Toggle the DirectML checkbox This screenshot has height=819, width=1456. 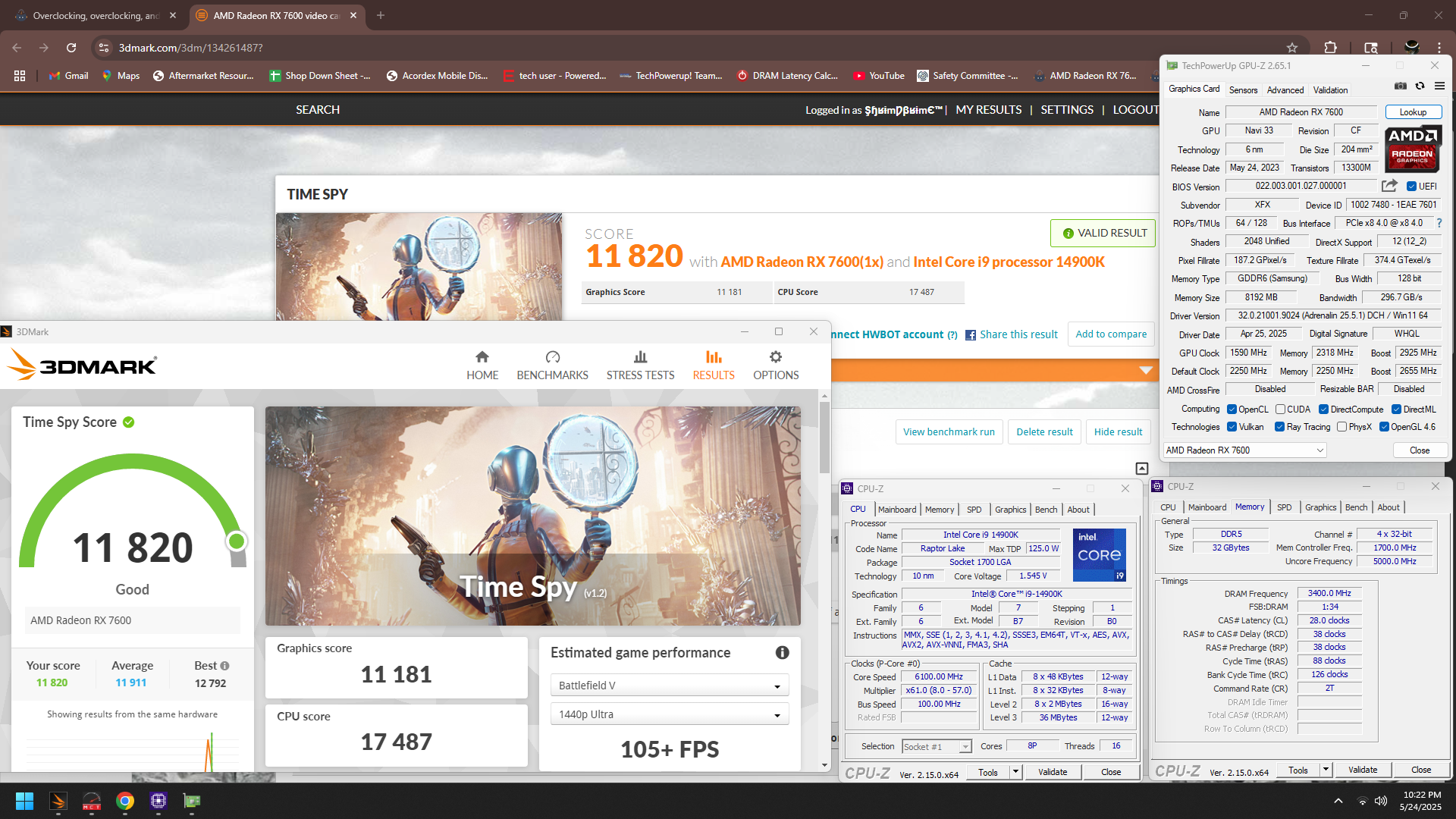(1396, 409)
